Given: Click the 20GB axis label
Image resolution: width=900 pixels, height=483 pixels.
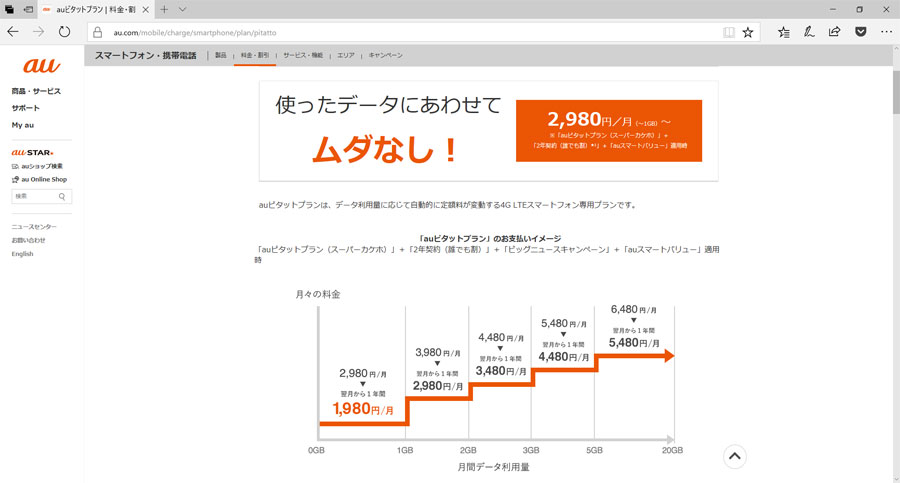Looking at the screenshot, I should click(672, 450).
